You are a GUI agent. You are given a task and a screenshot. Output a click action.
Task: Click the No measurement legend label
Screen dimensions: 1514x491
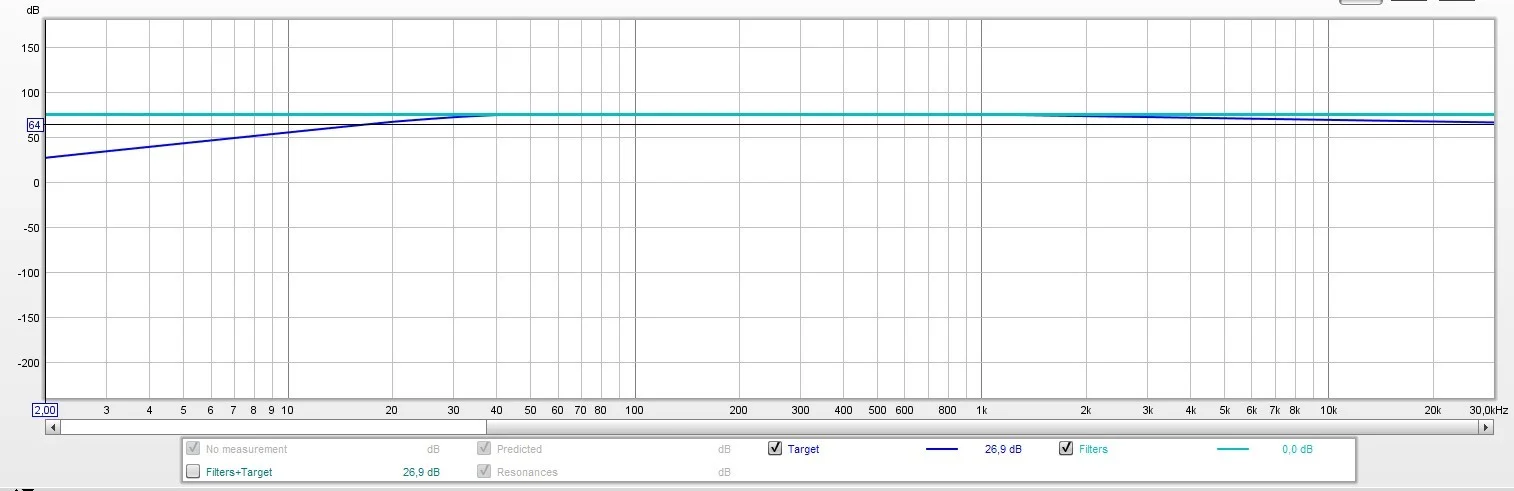[246, 450]
